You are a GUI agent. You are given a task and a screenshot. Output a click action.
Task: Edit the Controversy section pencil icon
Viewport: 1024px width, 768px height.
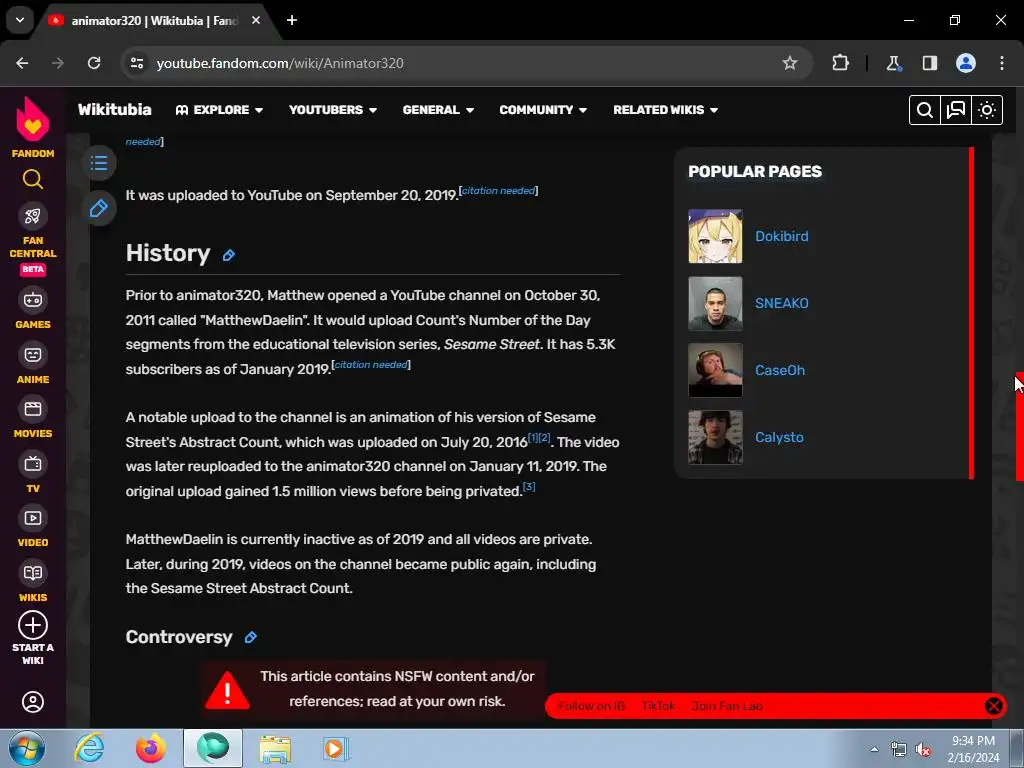click(x=250, y=637)
